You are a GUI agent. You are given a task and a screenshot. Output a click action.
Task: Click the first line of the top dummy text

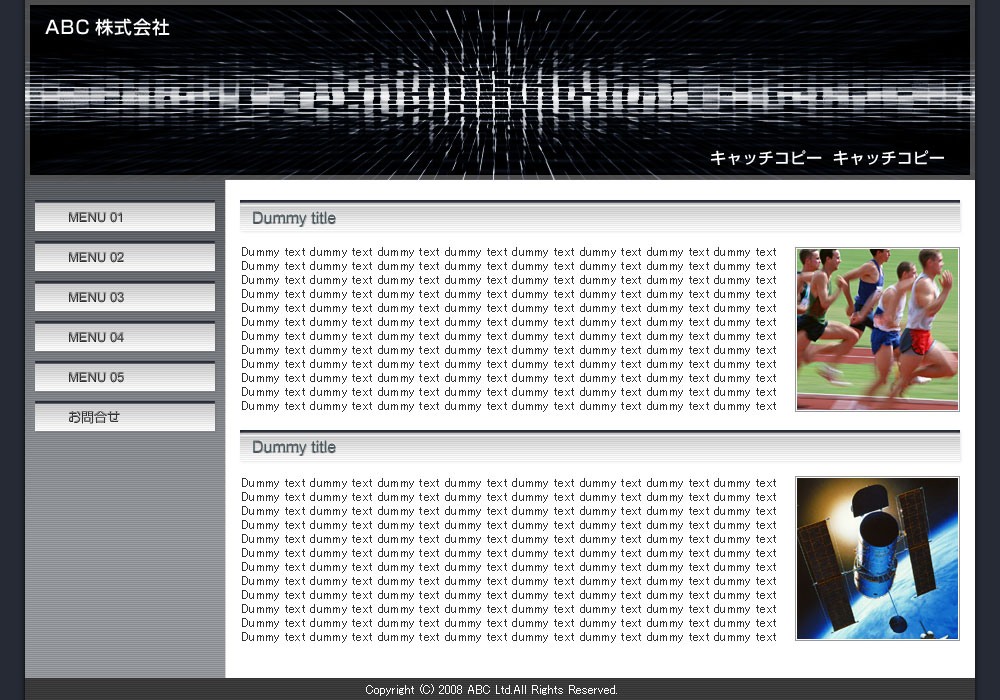[508, 252]
